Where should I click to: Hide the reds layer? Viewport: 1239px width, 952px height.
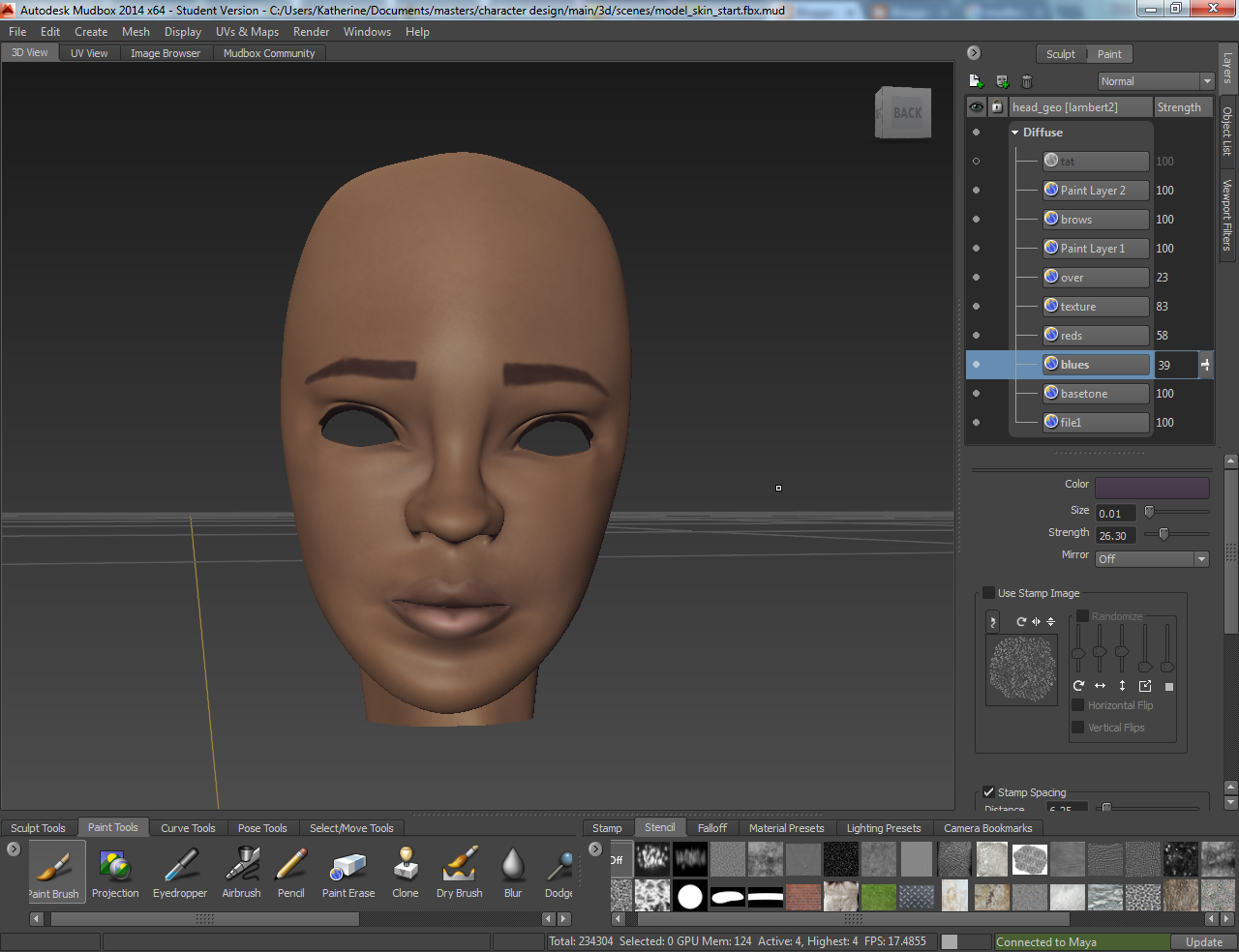976,336
